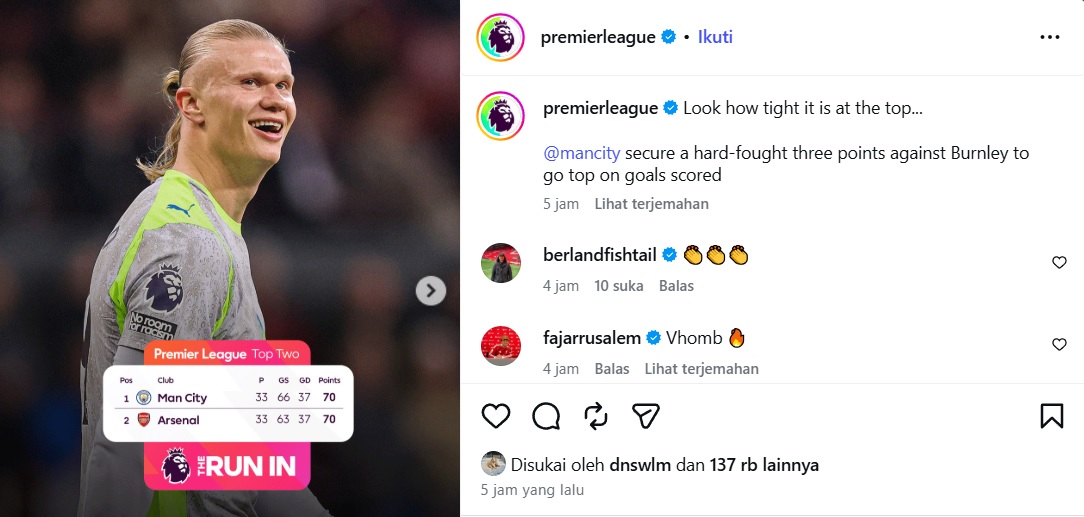Screen dimensions: 1084x517
Task: Open the @mancity mention link
Action: 582,153
